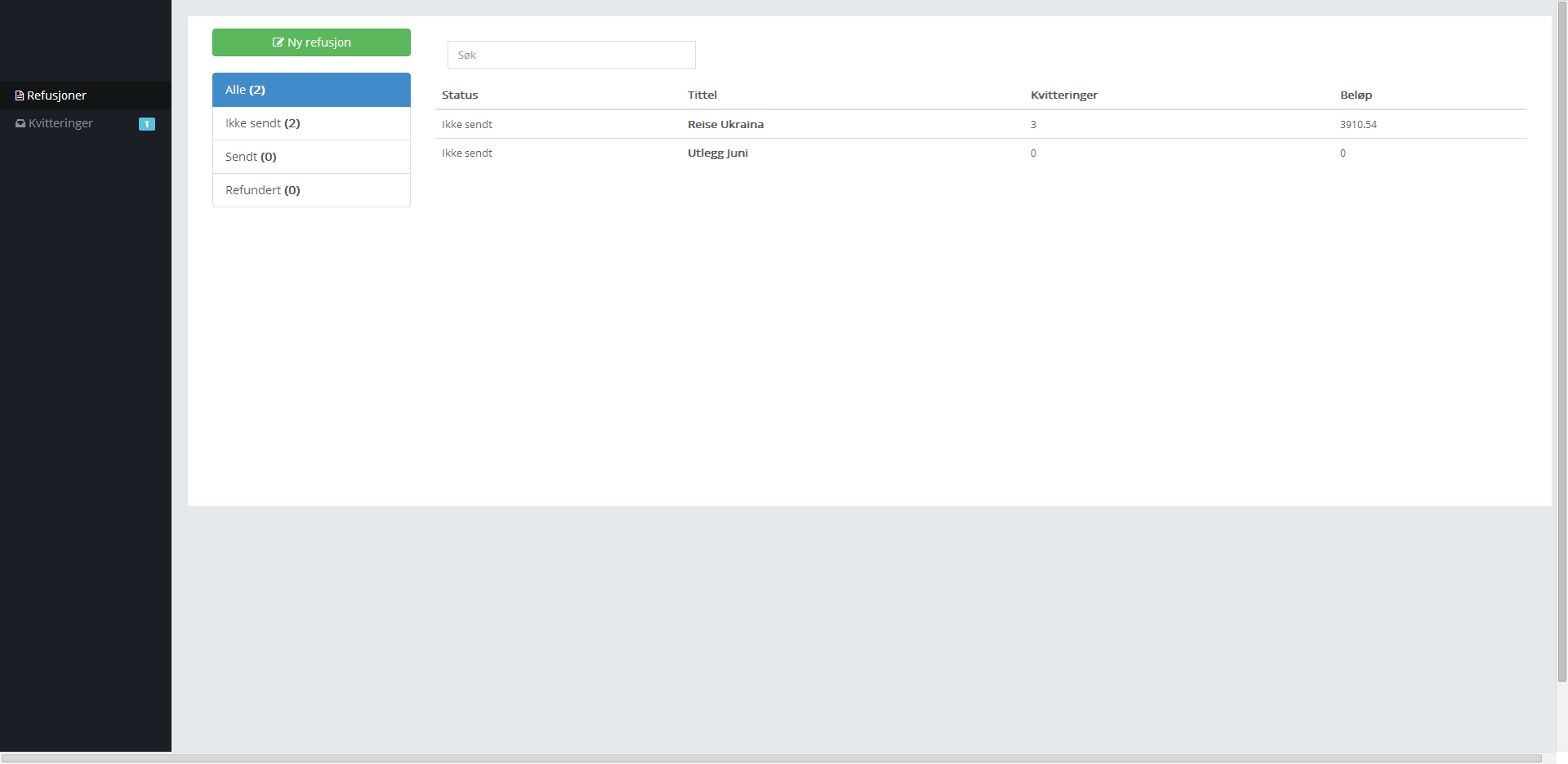Filter by Ikke sendt (2) in list
Image resolution: width=1568 pixels, height=764 pixels.
[x=311, y=123]
